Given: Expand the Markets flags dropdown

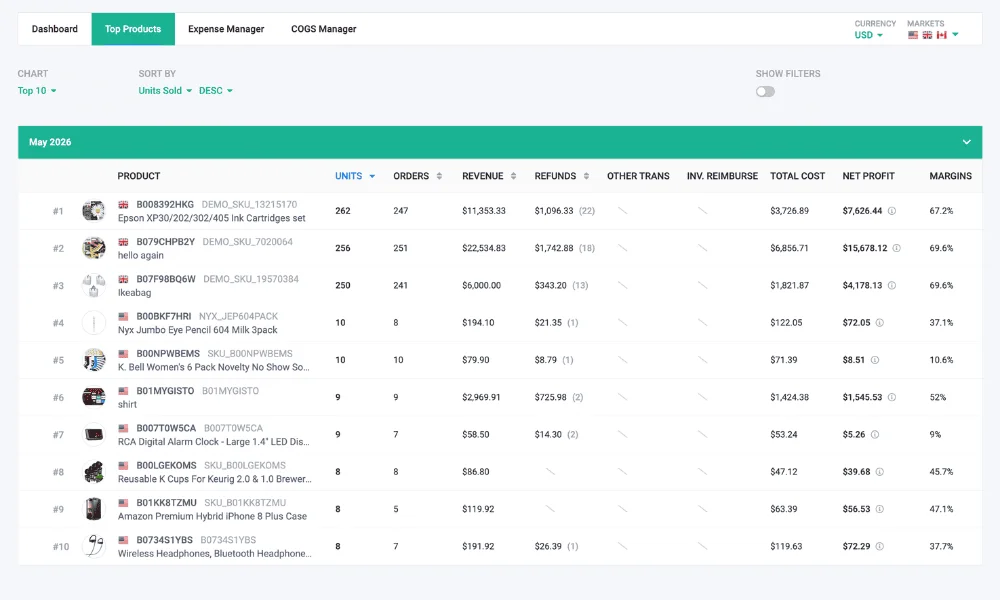Looking at the screenshot, I should point(933,35).
